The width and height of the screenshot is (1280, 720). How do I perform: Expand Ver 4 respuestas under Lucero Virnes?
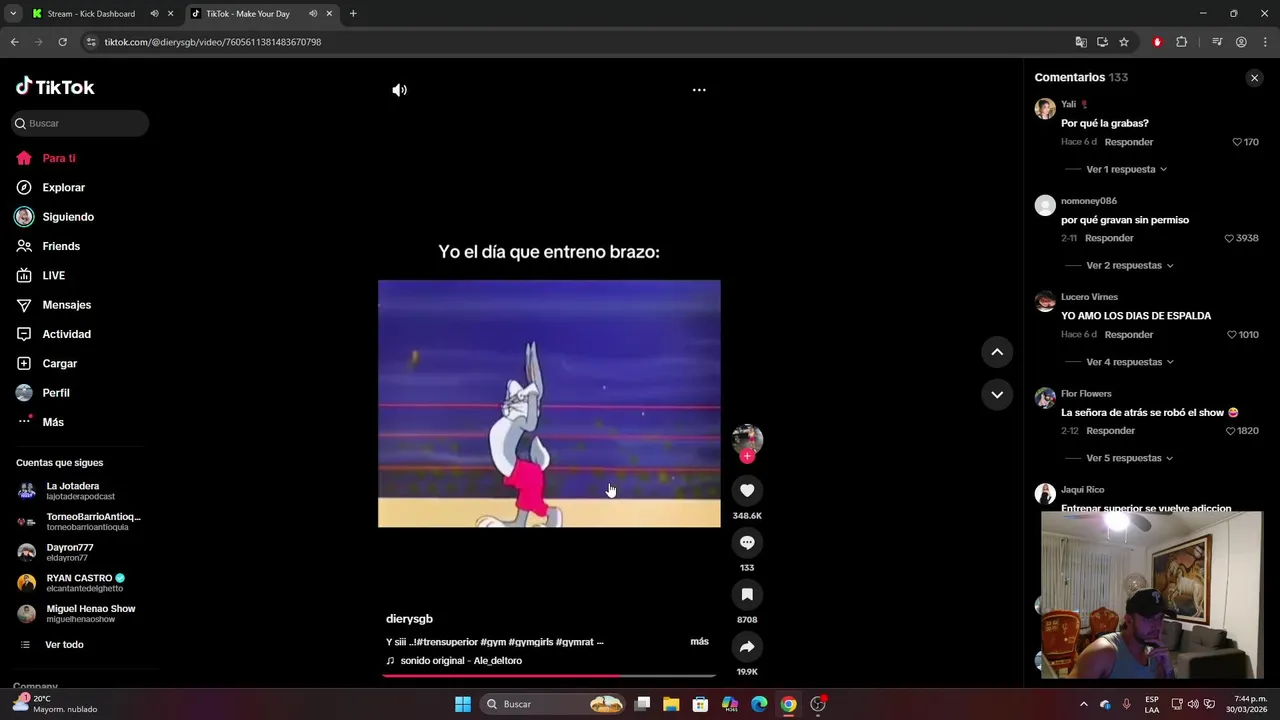pyautogui.click(x=1130, y=362)
